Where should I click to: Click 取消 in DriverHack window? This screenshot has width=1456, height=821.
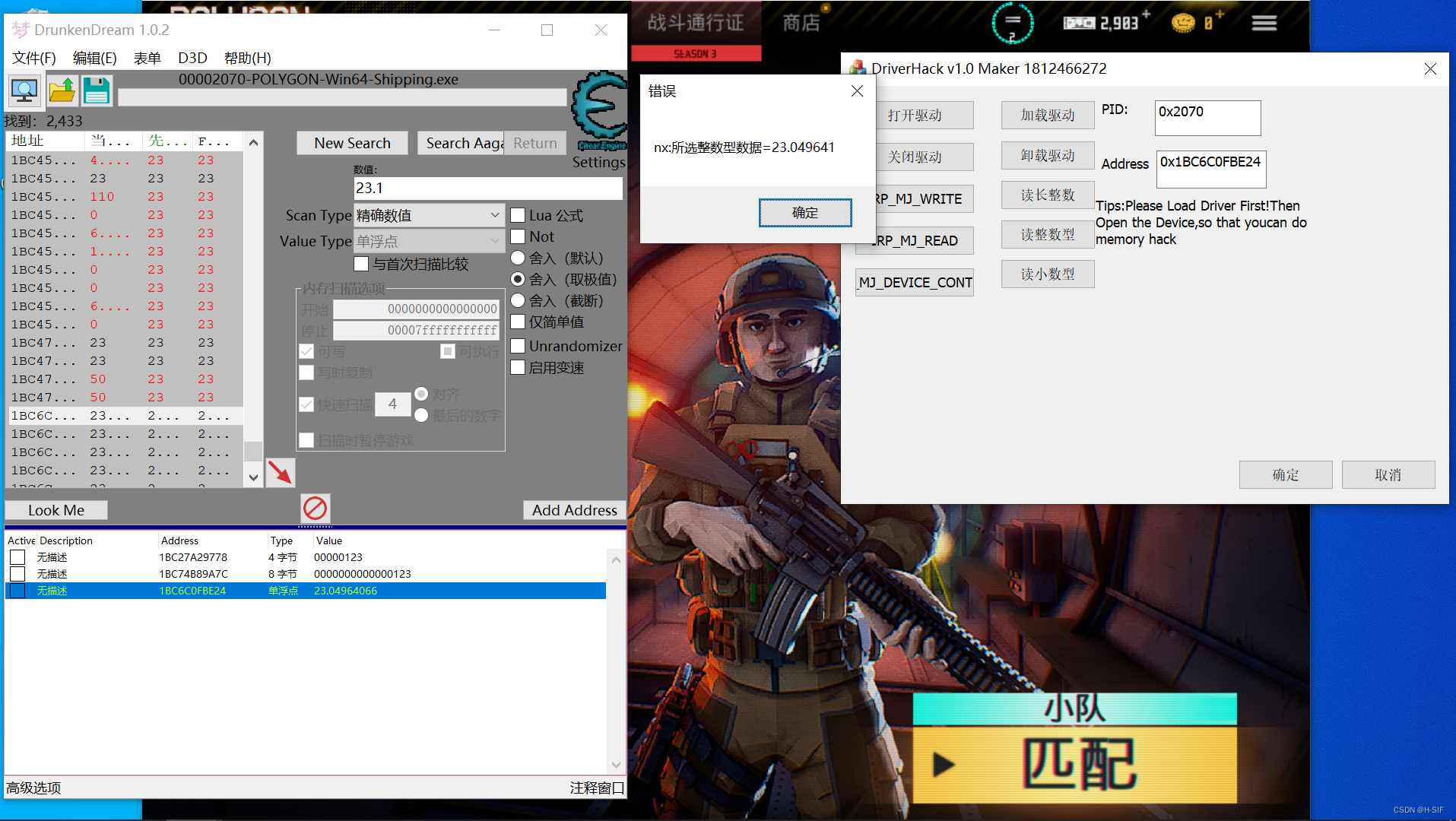click(1388, 475)
